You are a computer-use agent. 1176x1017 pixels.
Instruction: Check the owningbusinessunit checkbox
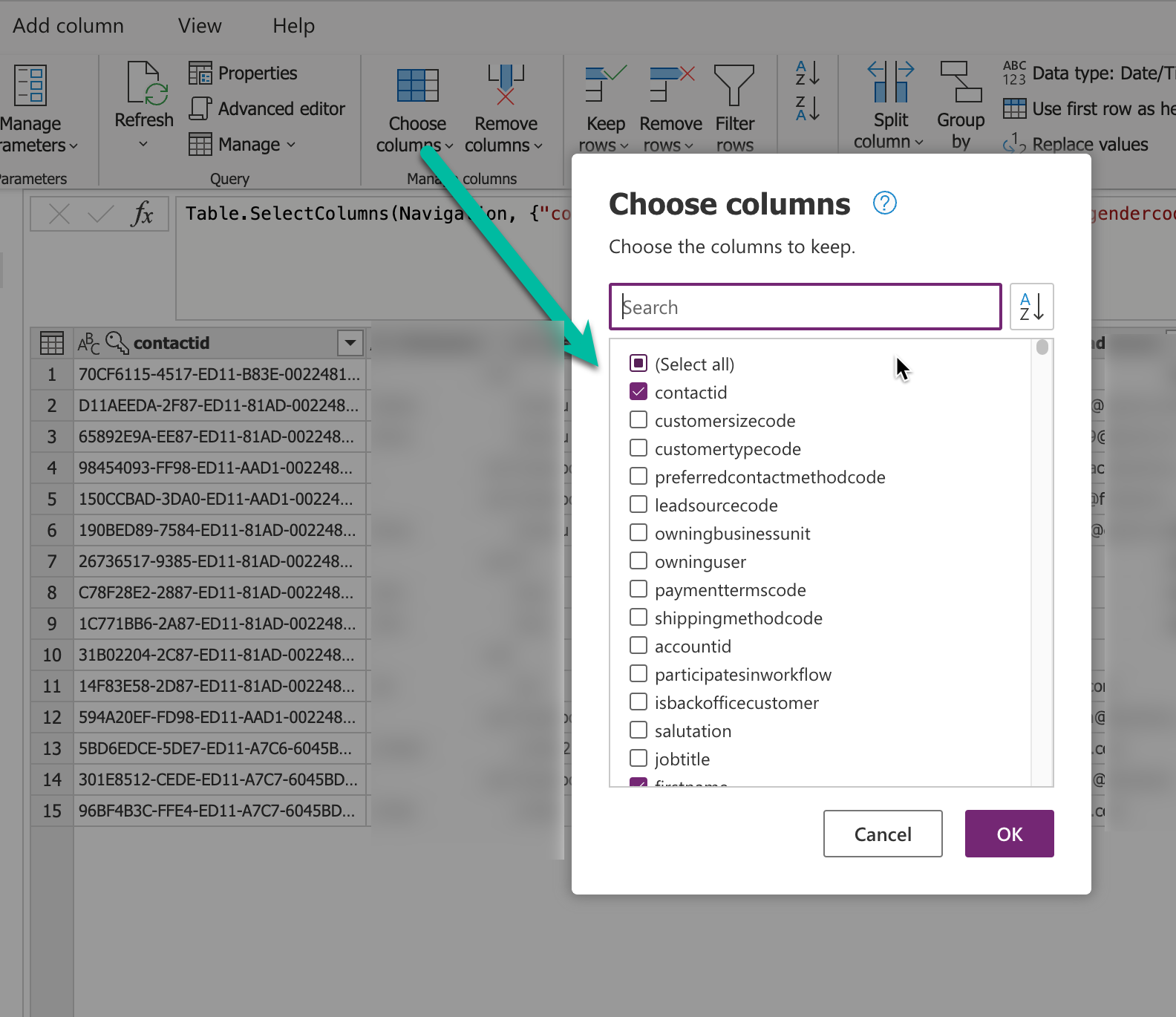pos(638,532)
